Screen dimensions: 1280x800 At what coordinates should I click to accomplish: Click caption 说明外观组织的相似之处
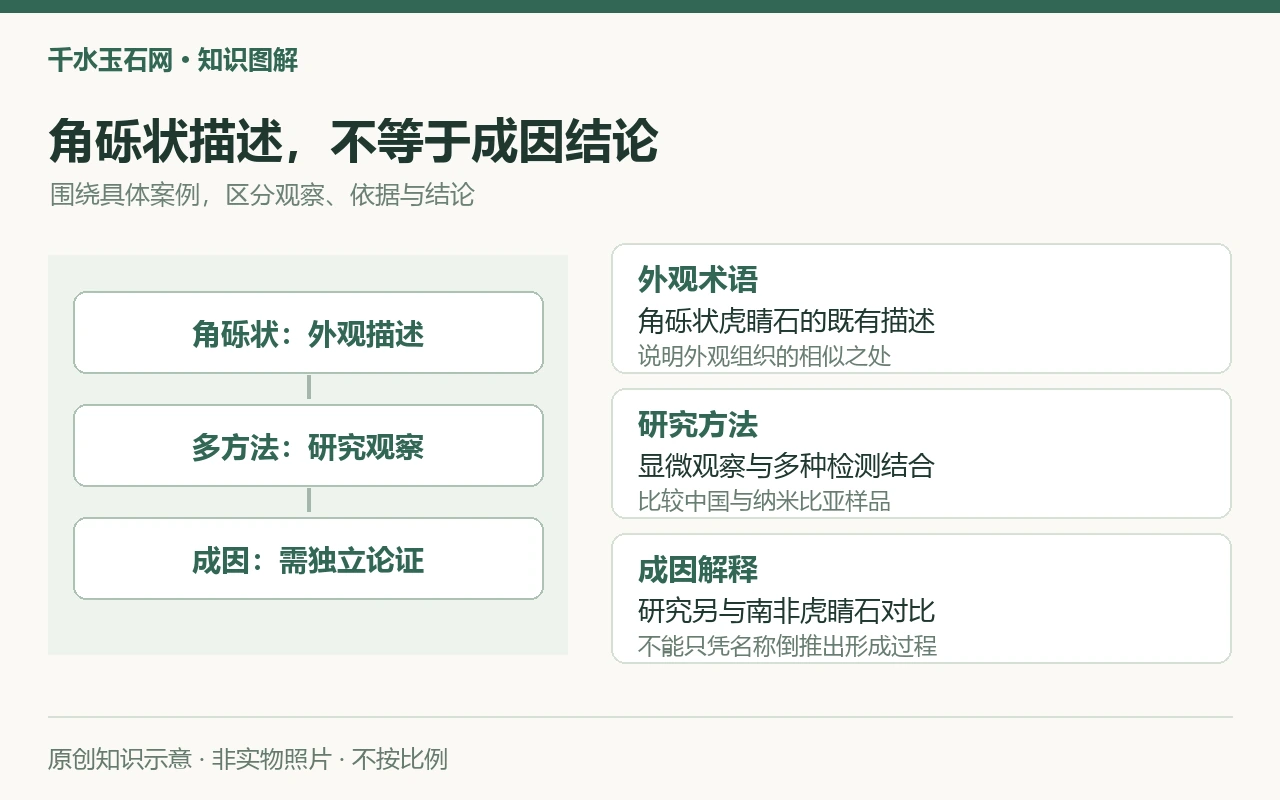pyautogui.click(x=764, y=355)
